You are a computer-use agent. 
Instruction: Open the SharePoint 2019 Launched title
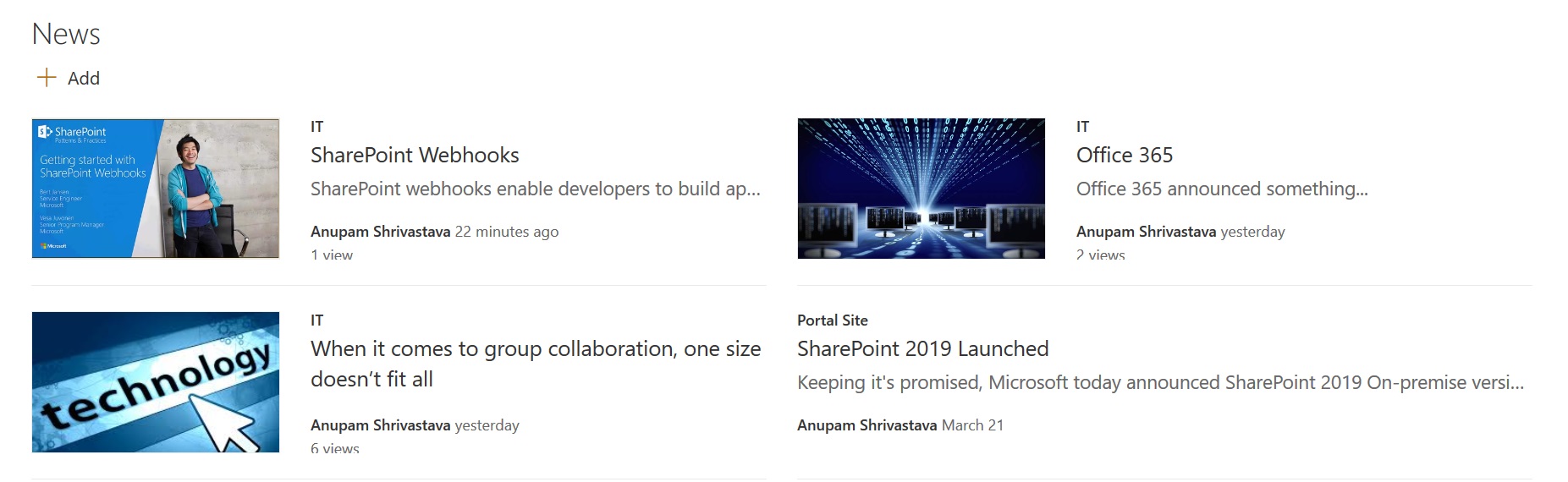point(922,348)
